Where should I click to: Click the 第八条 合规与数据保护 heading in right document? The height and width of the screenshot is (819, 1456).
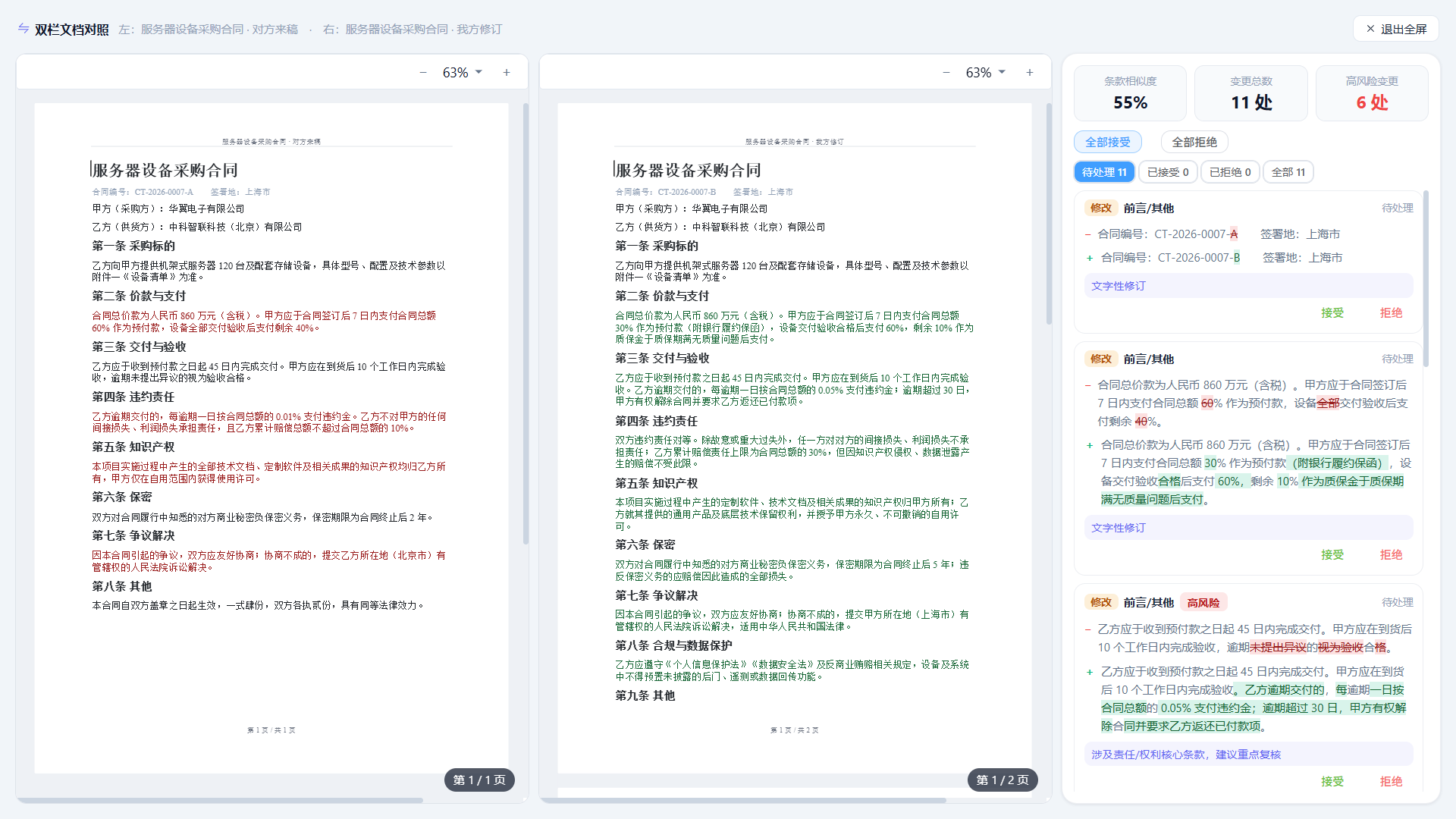pyautogui.click(x=673, y=645)
